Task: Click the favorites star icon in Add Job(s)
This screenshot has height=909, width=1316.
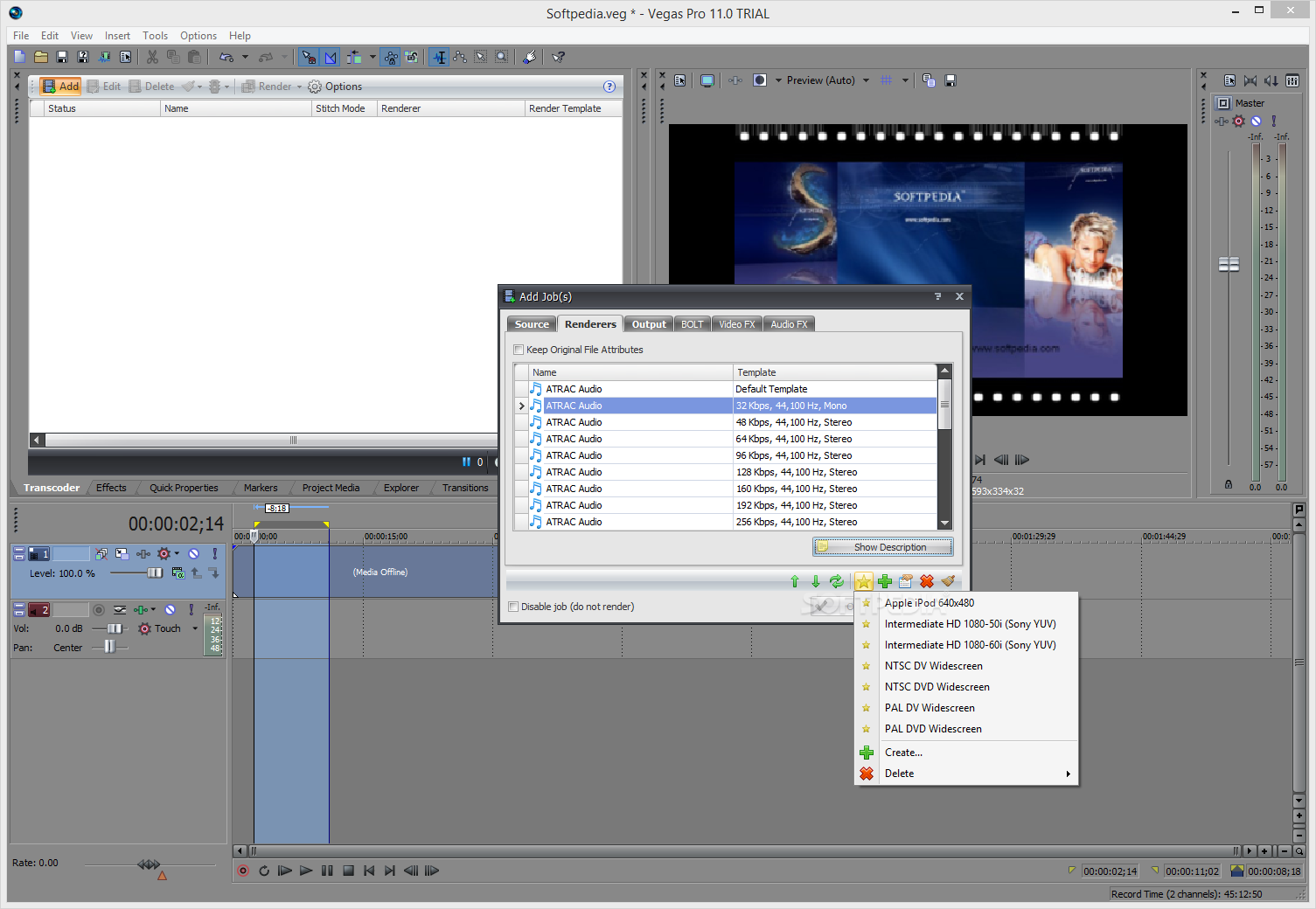Action: point(863,581)
